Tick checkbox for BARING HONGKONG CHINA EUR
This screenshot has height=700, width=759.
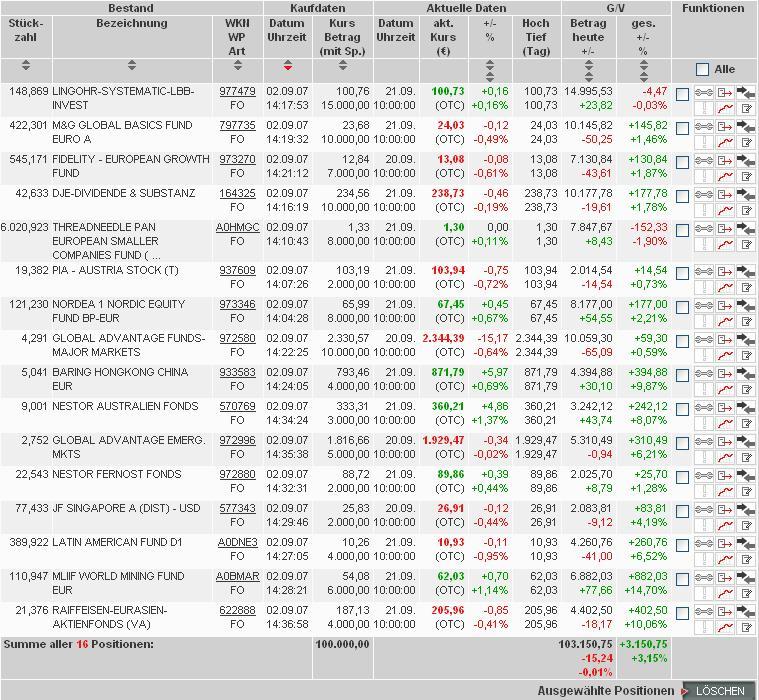click(x=682, y=375)
